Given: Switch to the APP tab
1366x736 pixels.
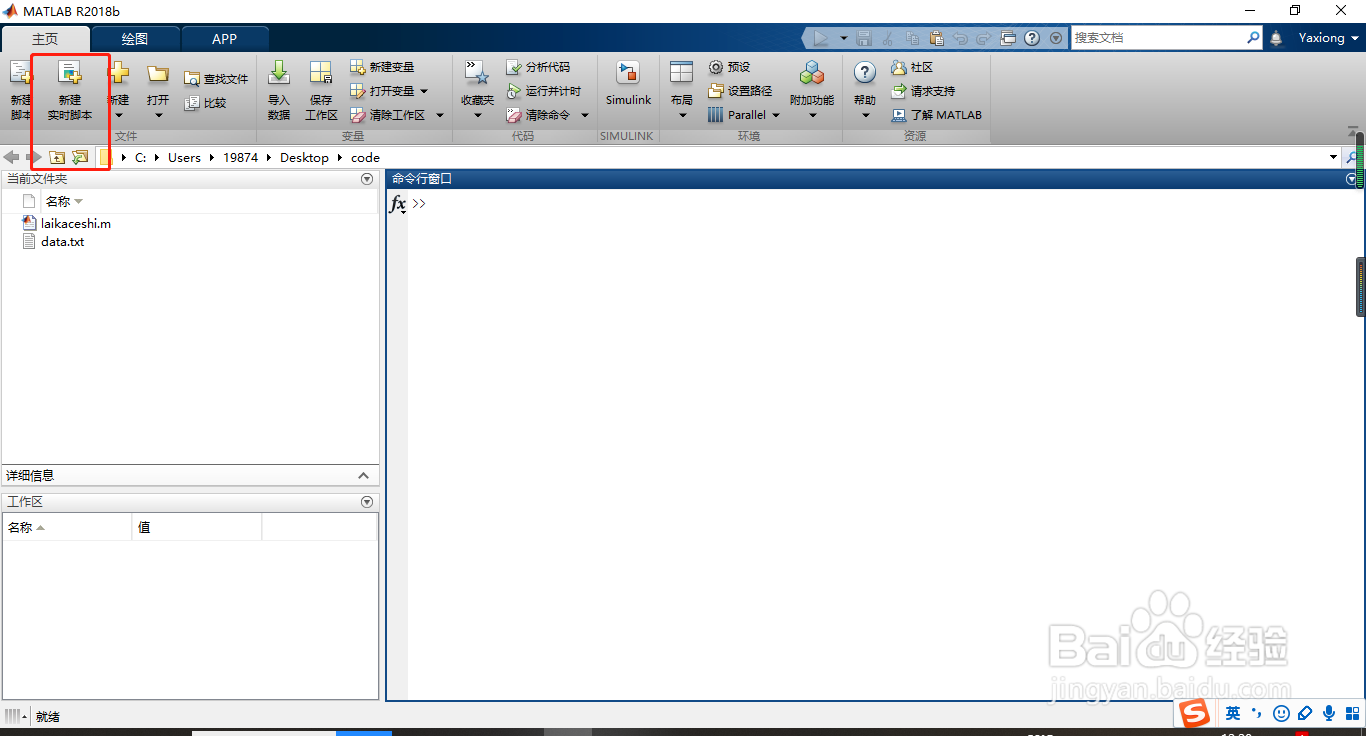Looking at the screenshot, I should click(x=225, y=39).
